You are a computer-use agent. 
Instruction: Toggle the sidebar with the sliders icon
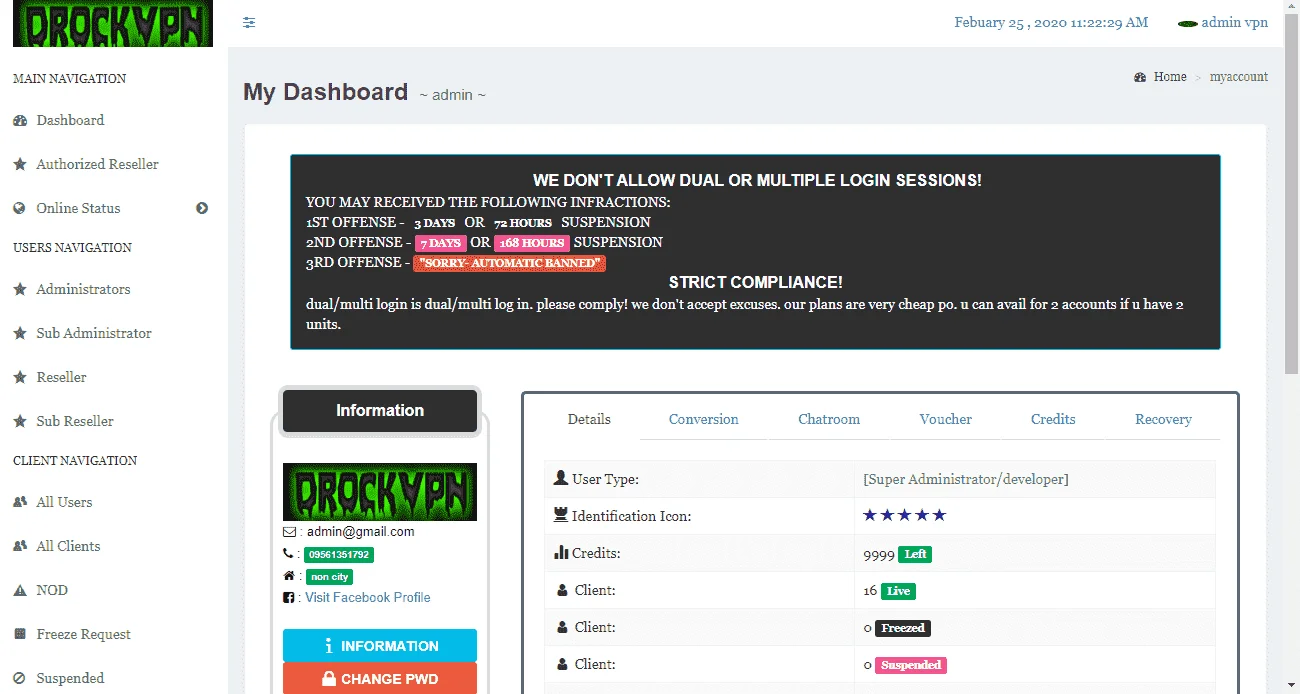tap(249, 22)
